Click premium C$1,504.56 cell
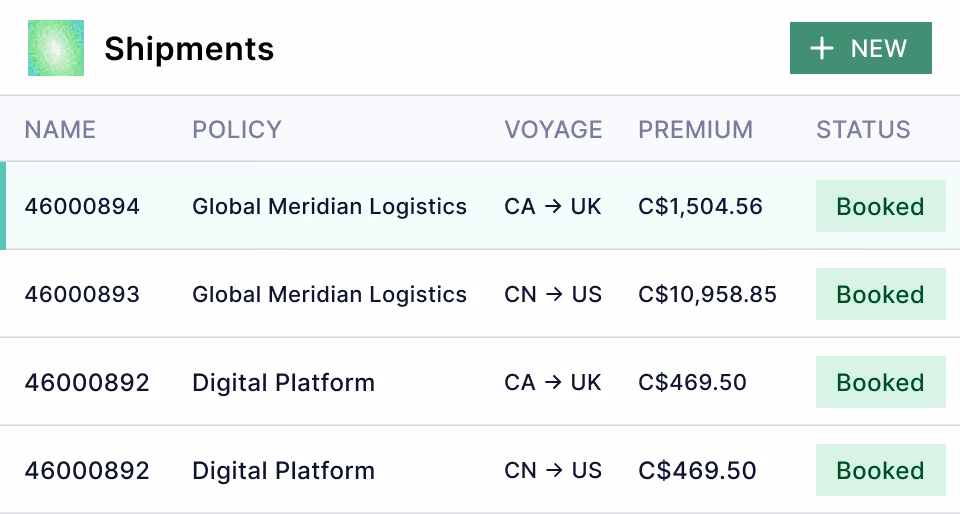The image size is (960, 514). coord(700,207)
